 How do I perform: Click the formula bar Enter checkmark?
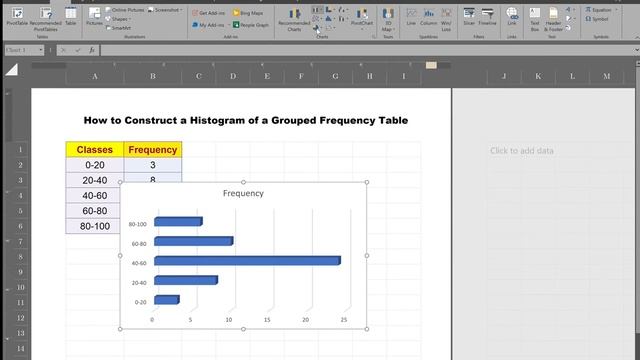click(78, 50)
